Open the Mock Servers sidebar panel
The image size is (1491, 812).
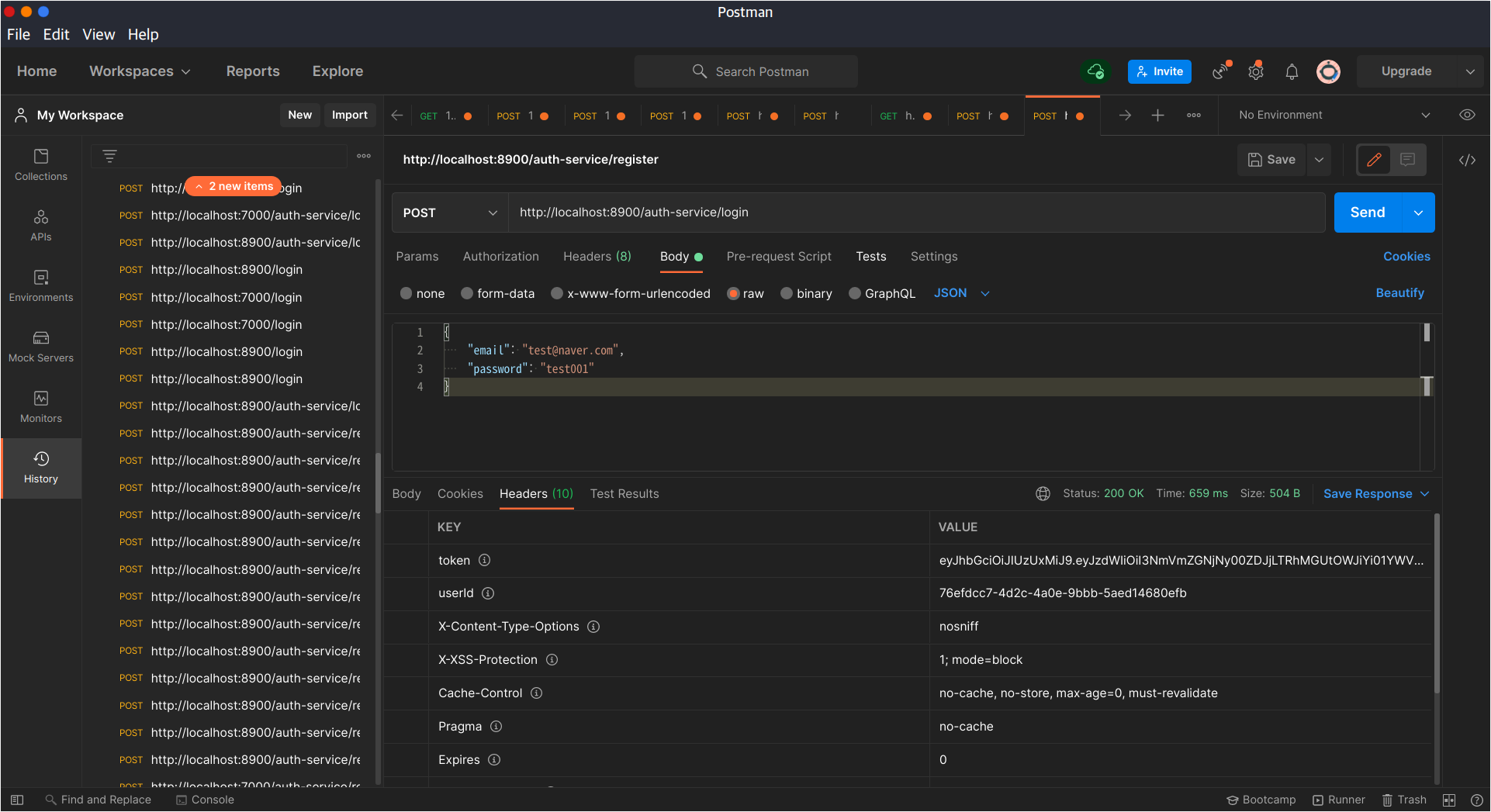coord(41,347)
